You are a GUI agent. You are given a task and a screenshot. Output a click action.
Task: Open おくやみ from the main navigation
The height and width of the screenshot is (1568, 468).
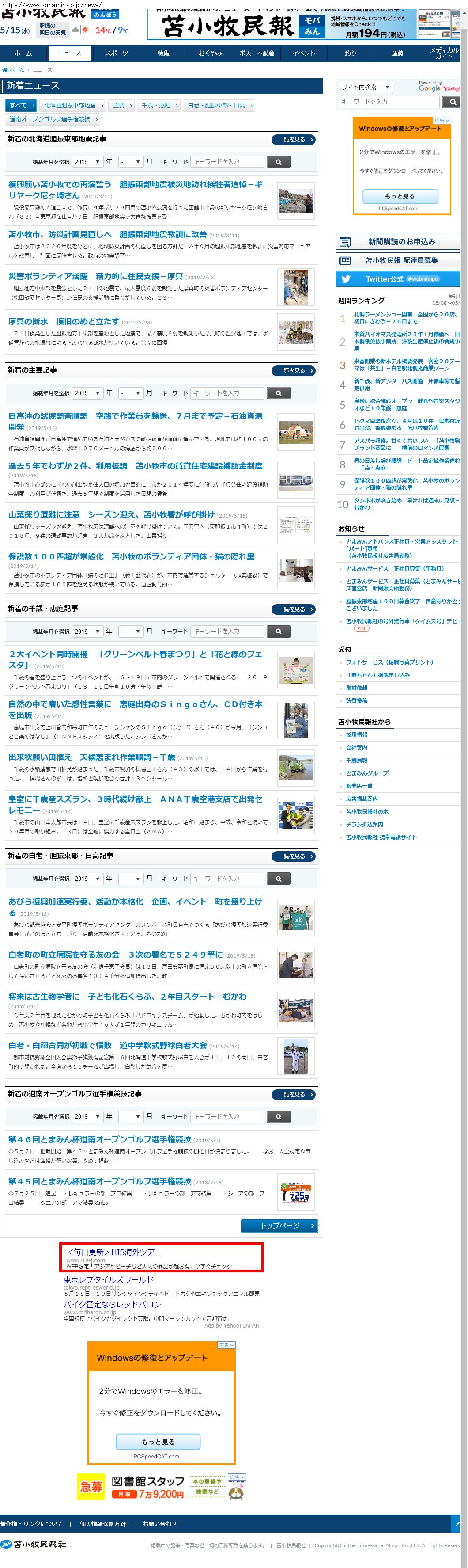(x=210, y=53)
